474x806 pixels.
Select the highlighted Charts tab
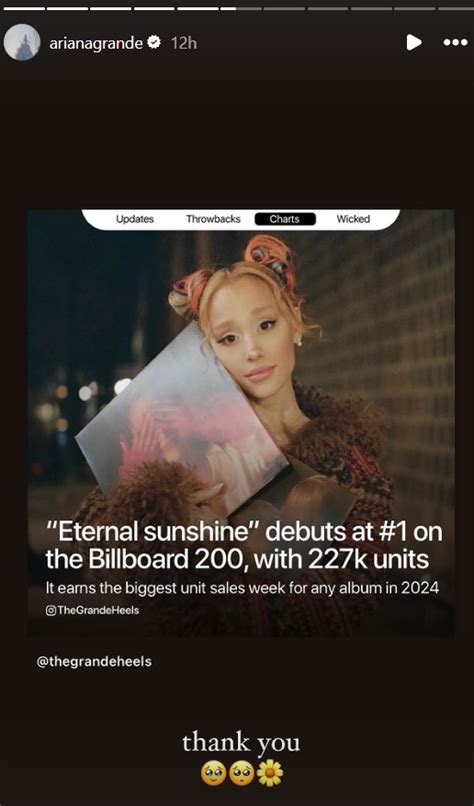click(x=285, y=219)
